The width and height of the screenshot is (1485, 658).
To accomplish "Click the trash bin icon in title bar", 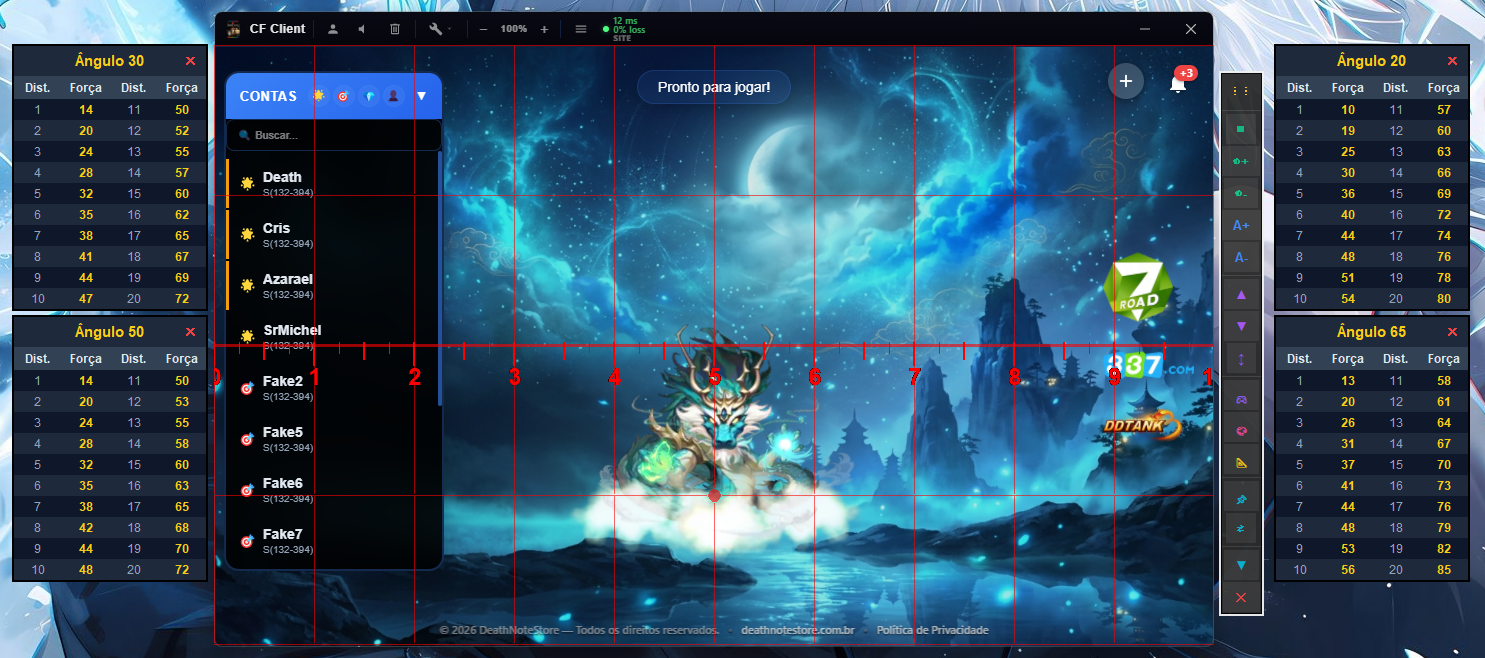I will click(394, 29).
